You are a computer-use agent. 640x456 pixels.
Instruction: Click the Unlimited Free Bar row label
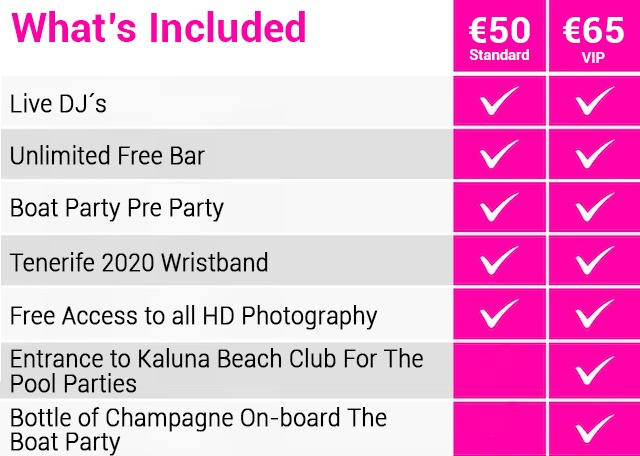click(x=107, y=156)
